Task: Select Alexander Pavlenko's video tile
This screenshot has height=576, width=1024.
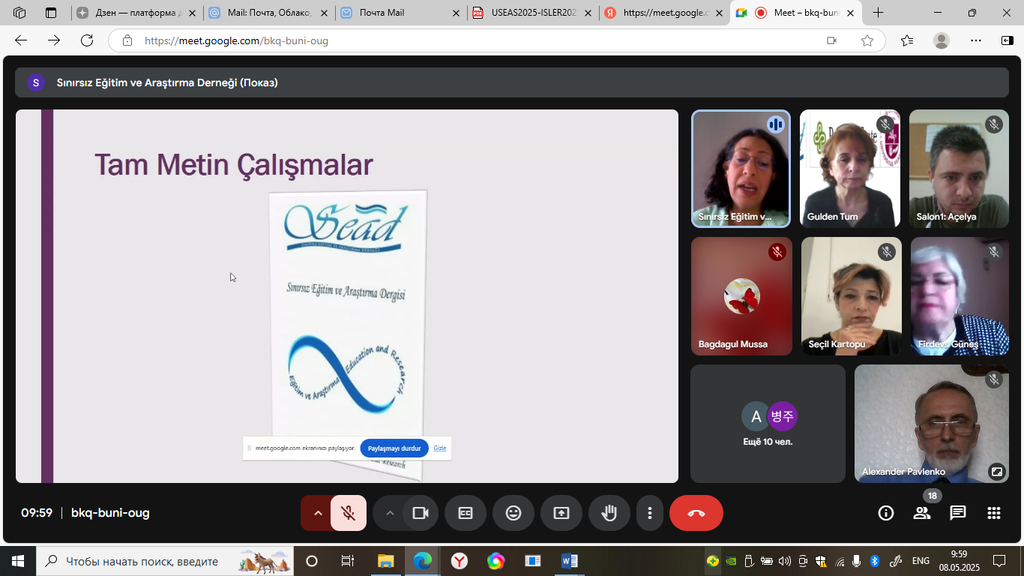Action: coord(930,423)
